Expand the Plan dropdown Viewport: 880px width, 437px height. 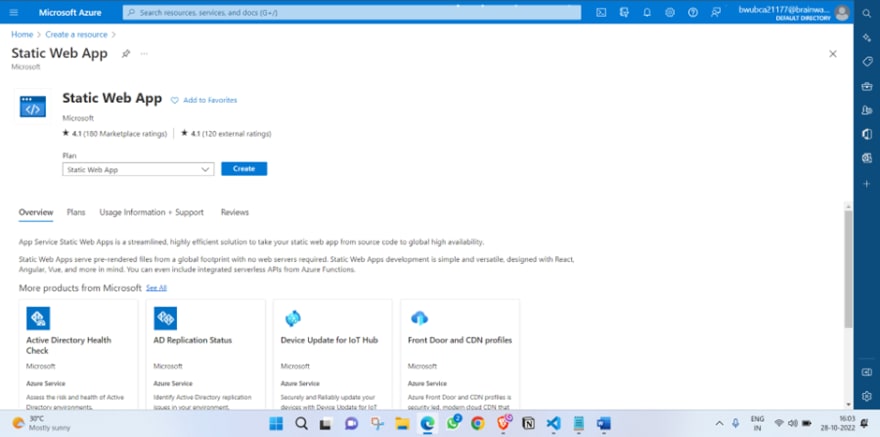[x=138, y=169]
